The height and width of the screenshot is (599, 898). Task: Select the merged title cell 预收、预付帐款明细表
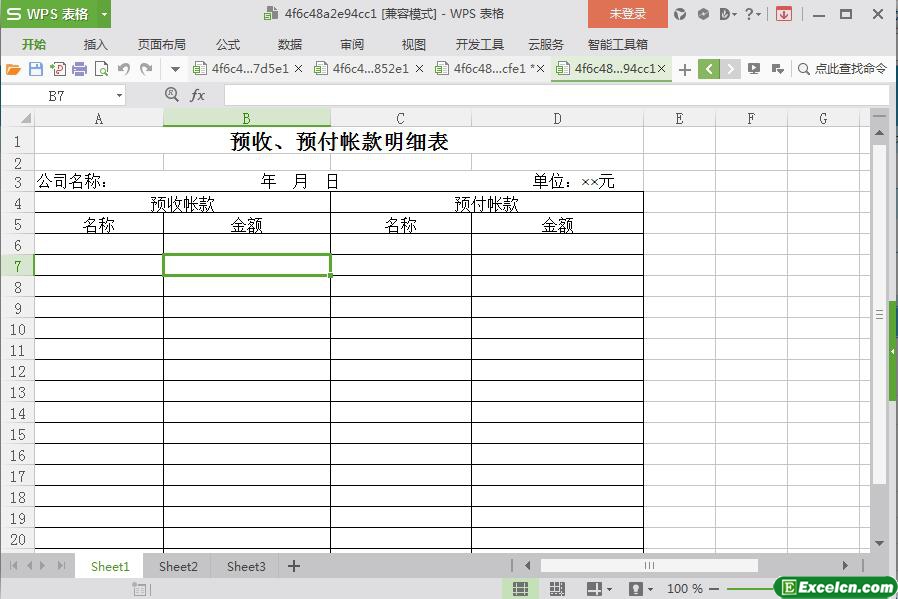pyautogui.click(x=338, y=142)
